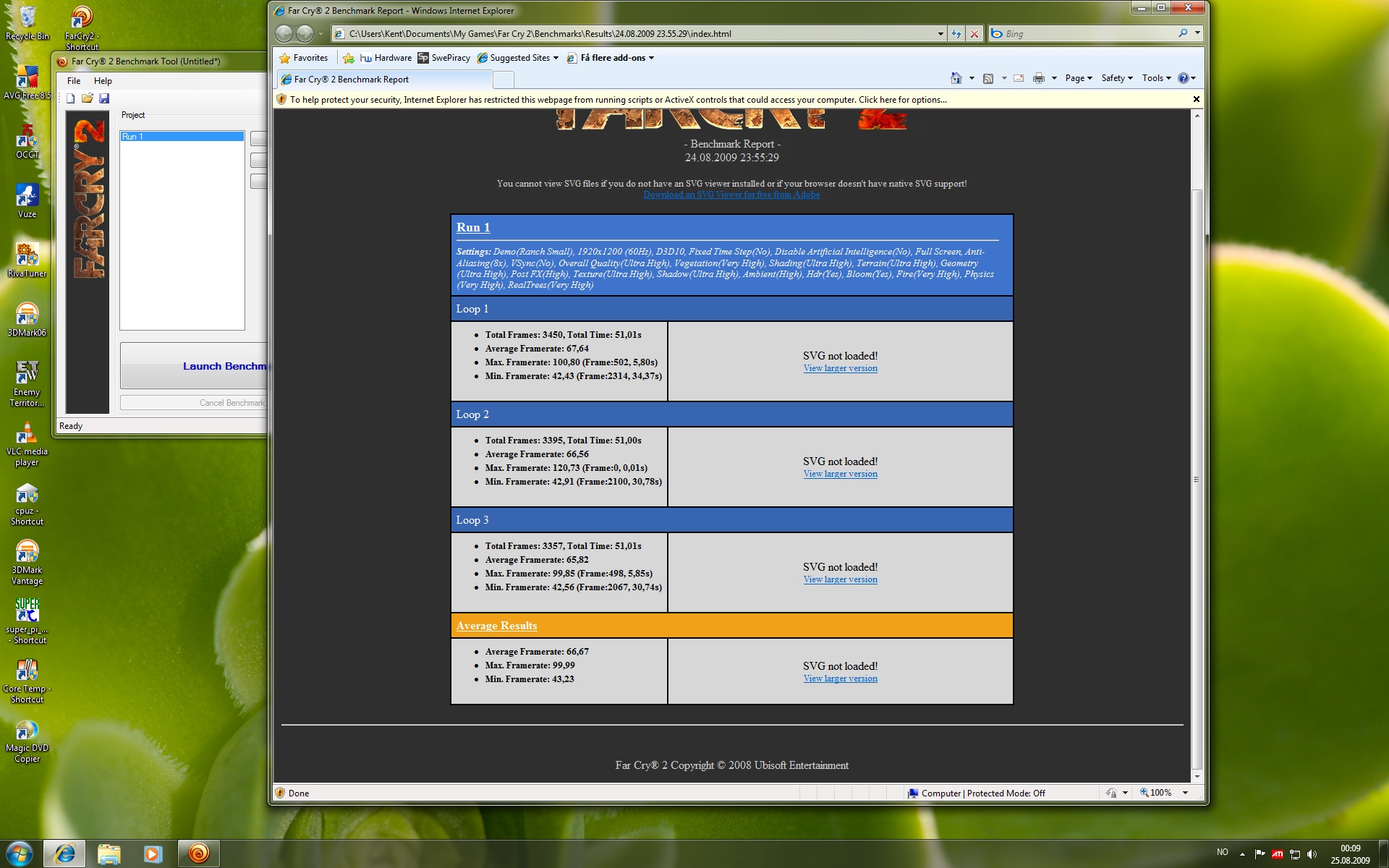Click the IE Home icon
This screenshot has width=1389, height=868.
click(956, 78)
